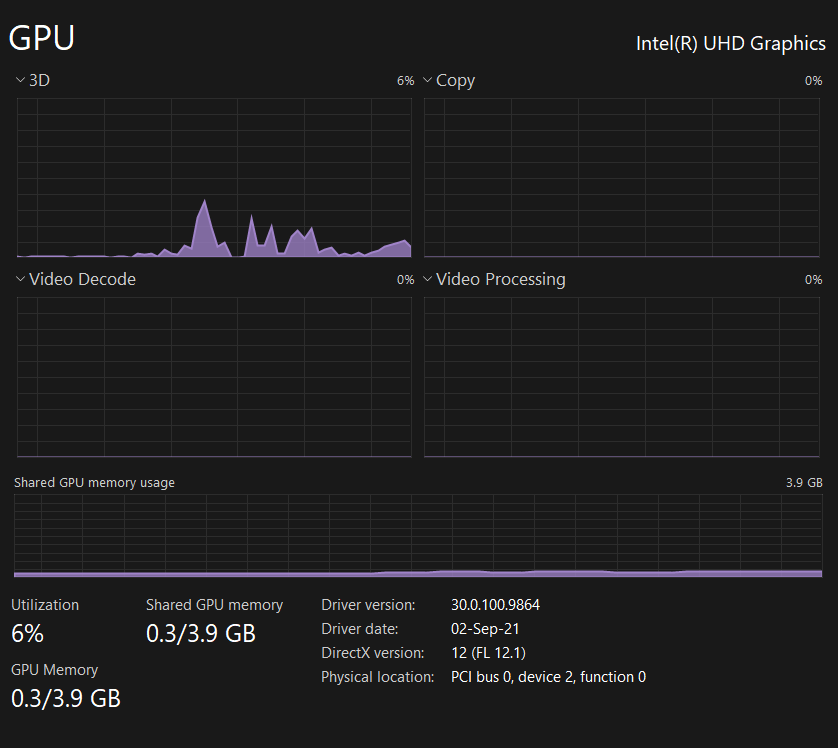Viewport: 838px width, 748px height.
Task: Select the Intel(R) UHD Graphics name
Action: coord(731,44)
